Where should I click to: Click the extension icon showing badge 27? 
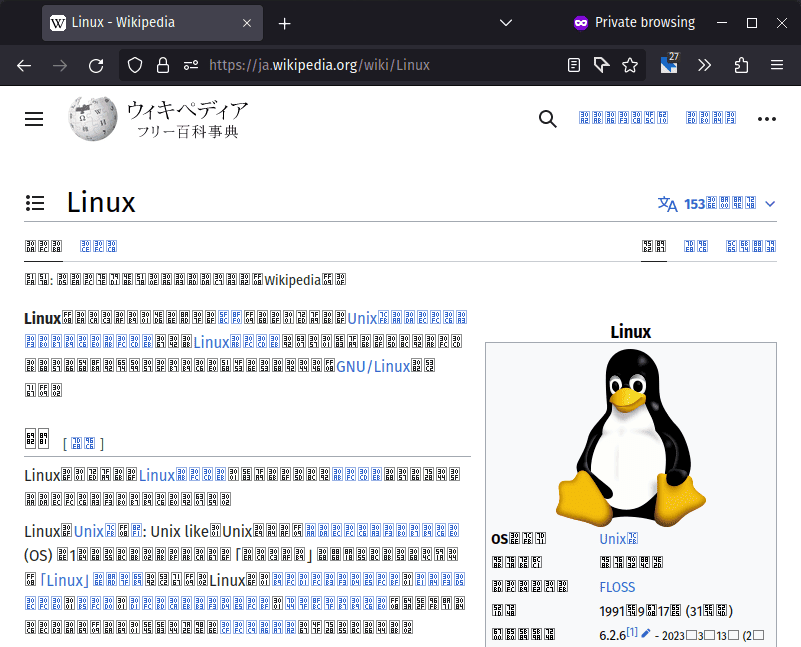coord(668,64)
